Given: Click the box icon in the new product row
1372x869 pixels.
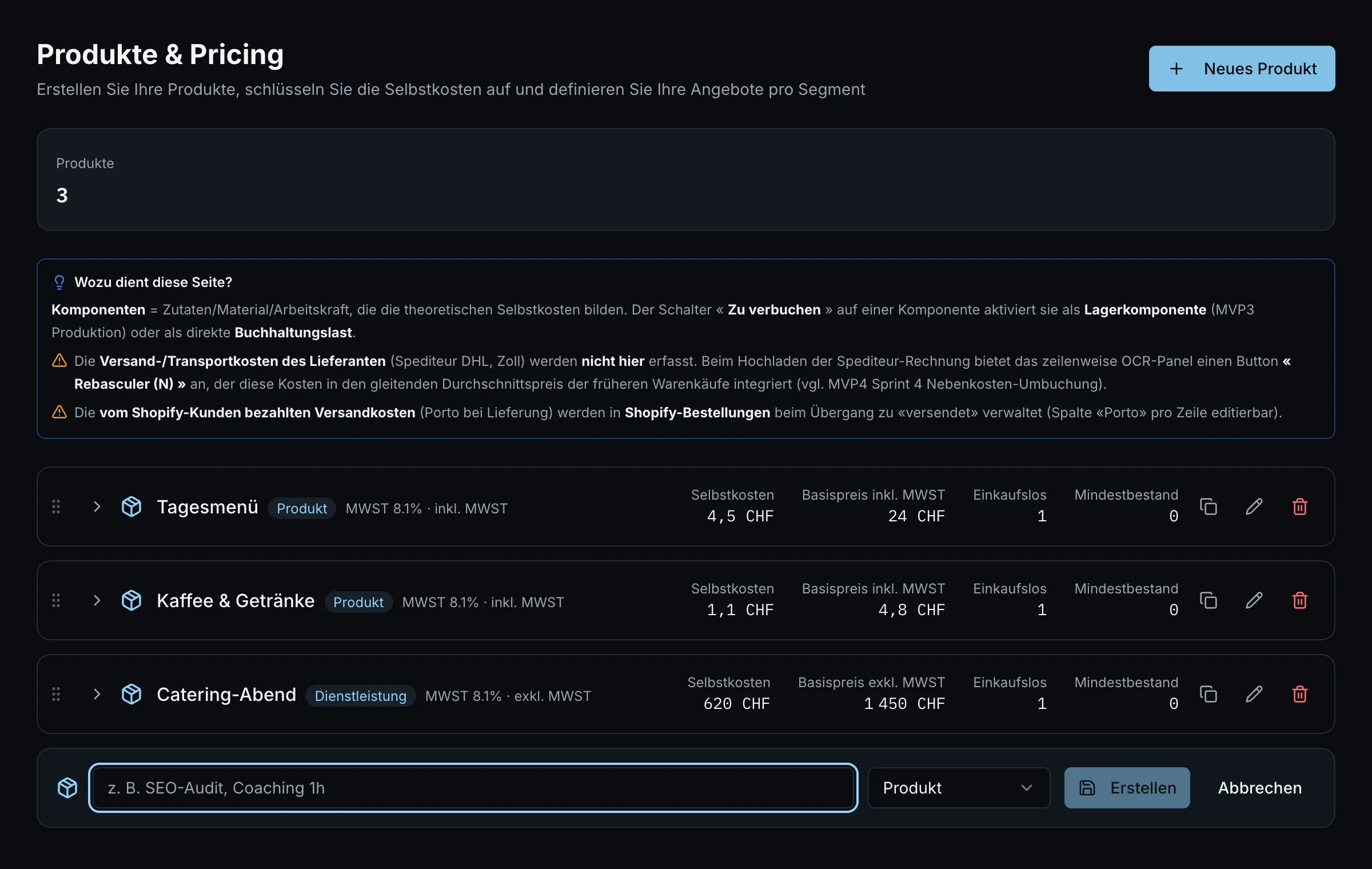Looking at the screenshot, I should point(67,788).
